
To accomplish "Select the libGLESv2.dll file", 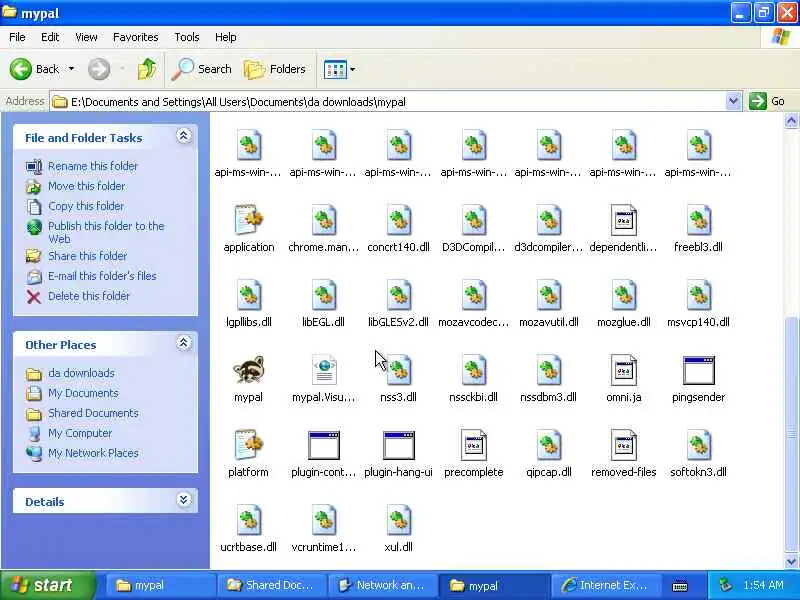I will point(398,295).
